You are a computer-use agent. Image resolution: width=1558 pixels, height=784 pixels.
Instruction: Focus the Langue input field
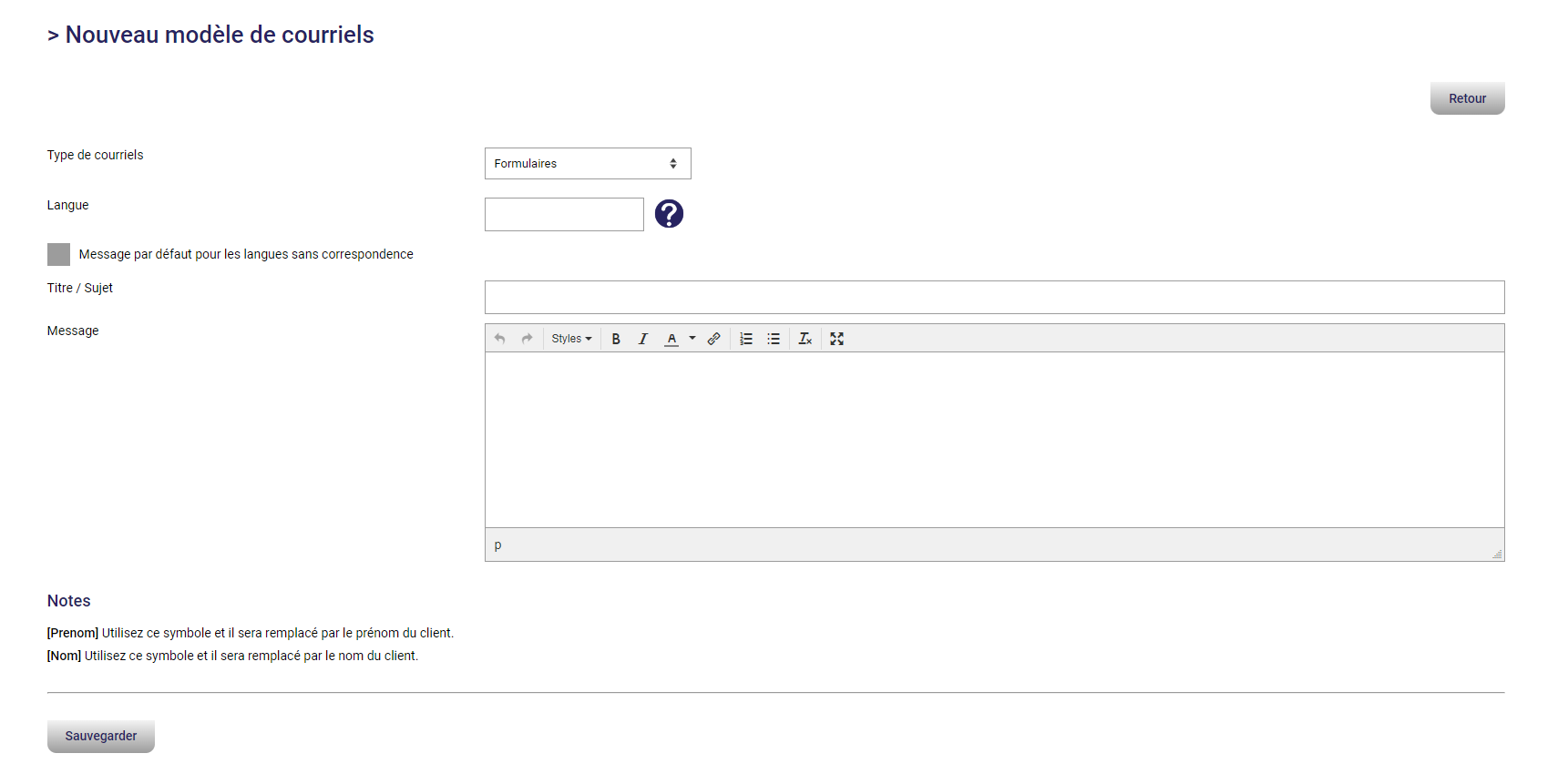(x=564, y=215)
